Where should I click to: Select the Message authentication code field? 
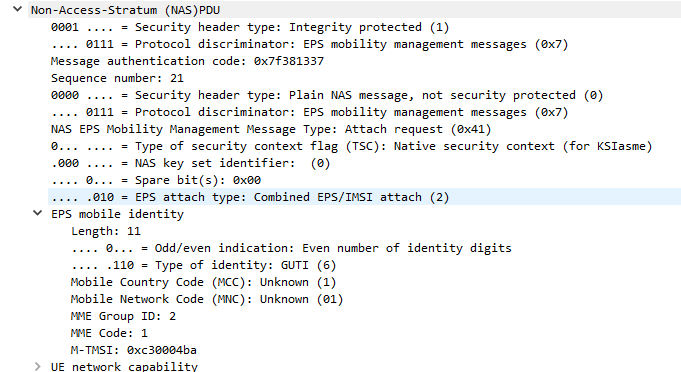click(x=187, y=61)
